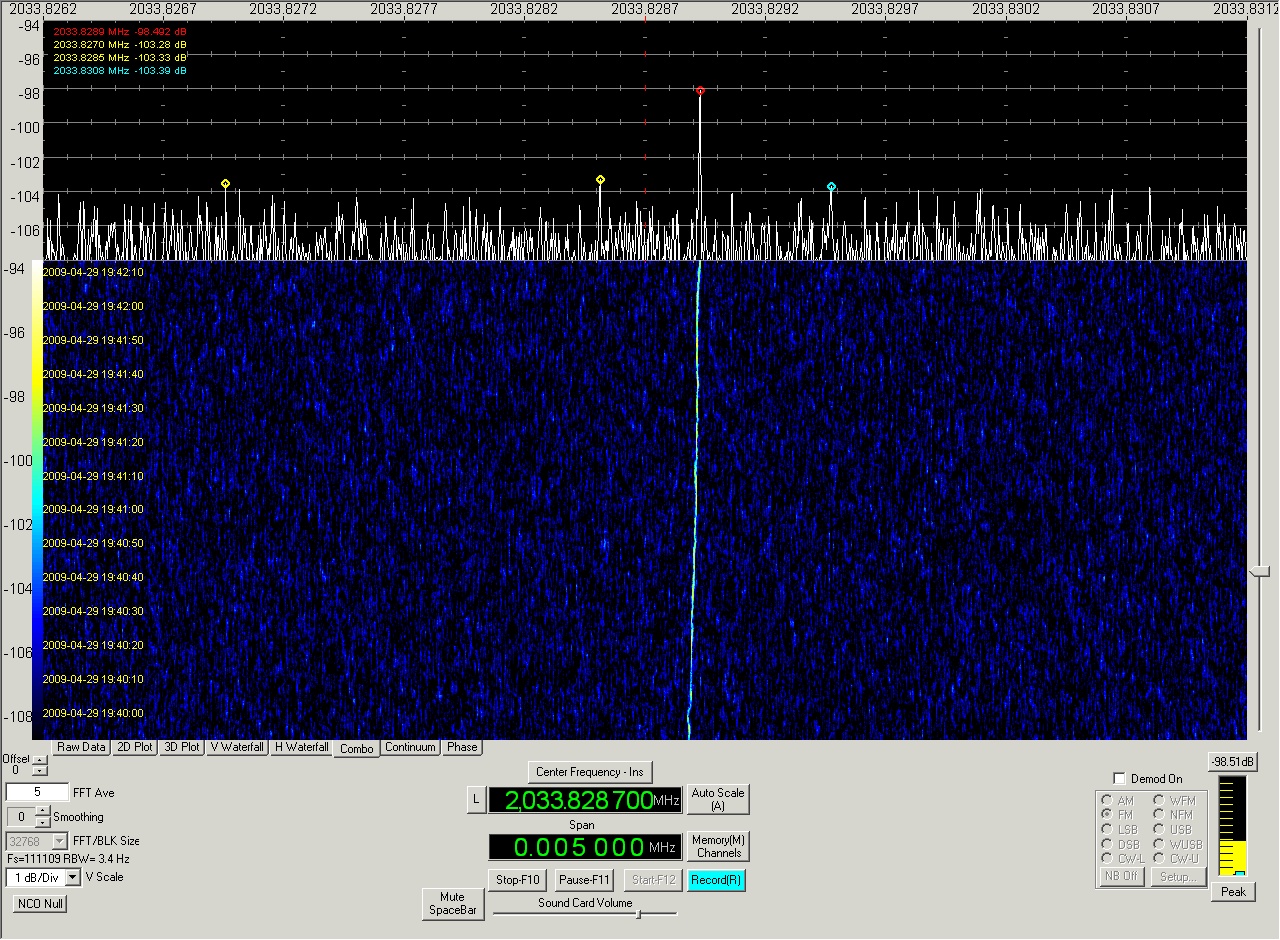
Task: Select the USB demodulation mode
Action: pyautogui.click(x=1159, y=829)
